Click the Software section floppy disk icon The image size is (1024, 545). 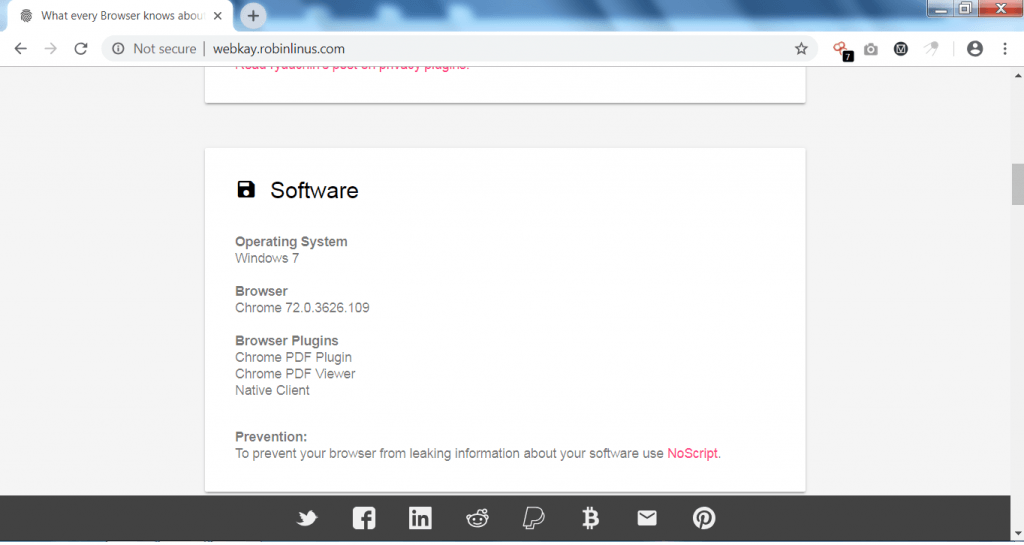[246, 189]
